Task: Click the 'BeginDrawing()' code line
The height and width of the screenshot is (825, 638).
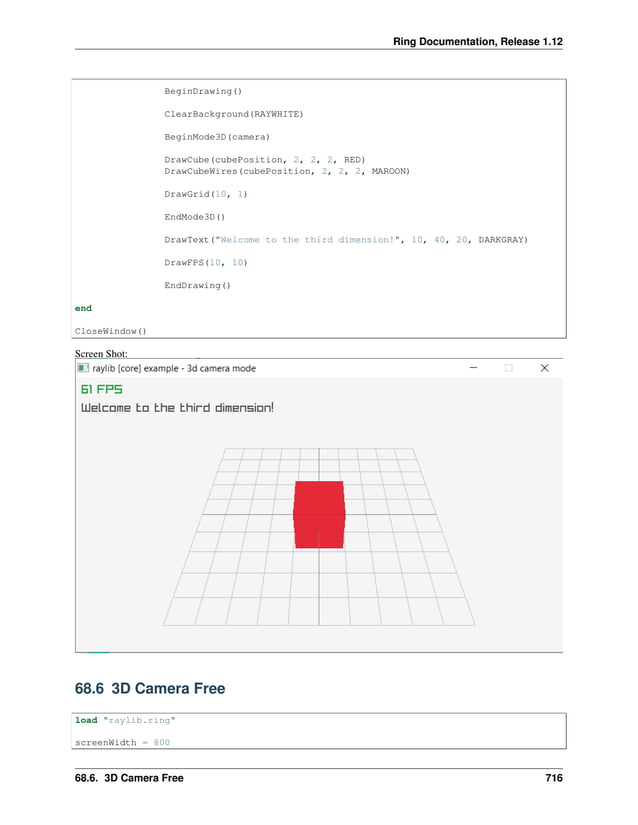Action: pos(203,91)
